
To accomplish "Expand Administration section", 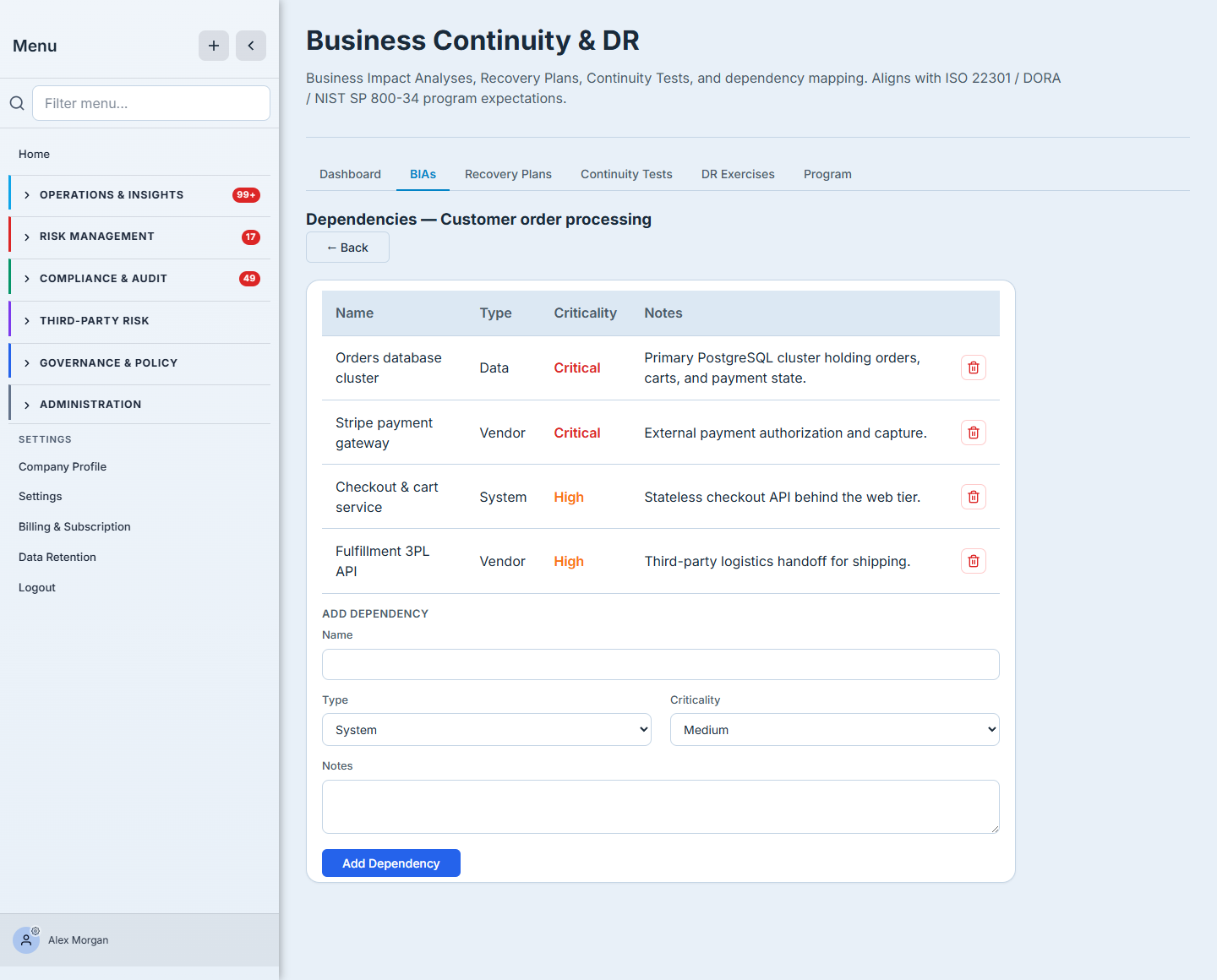I will click(x=139, y=405).
